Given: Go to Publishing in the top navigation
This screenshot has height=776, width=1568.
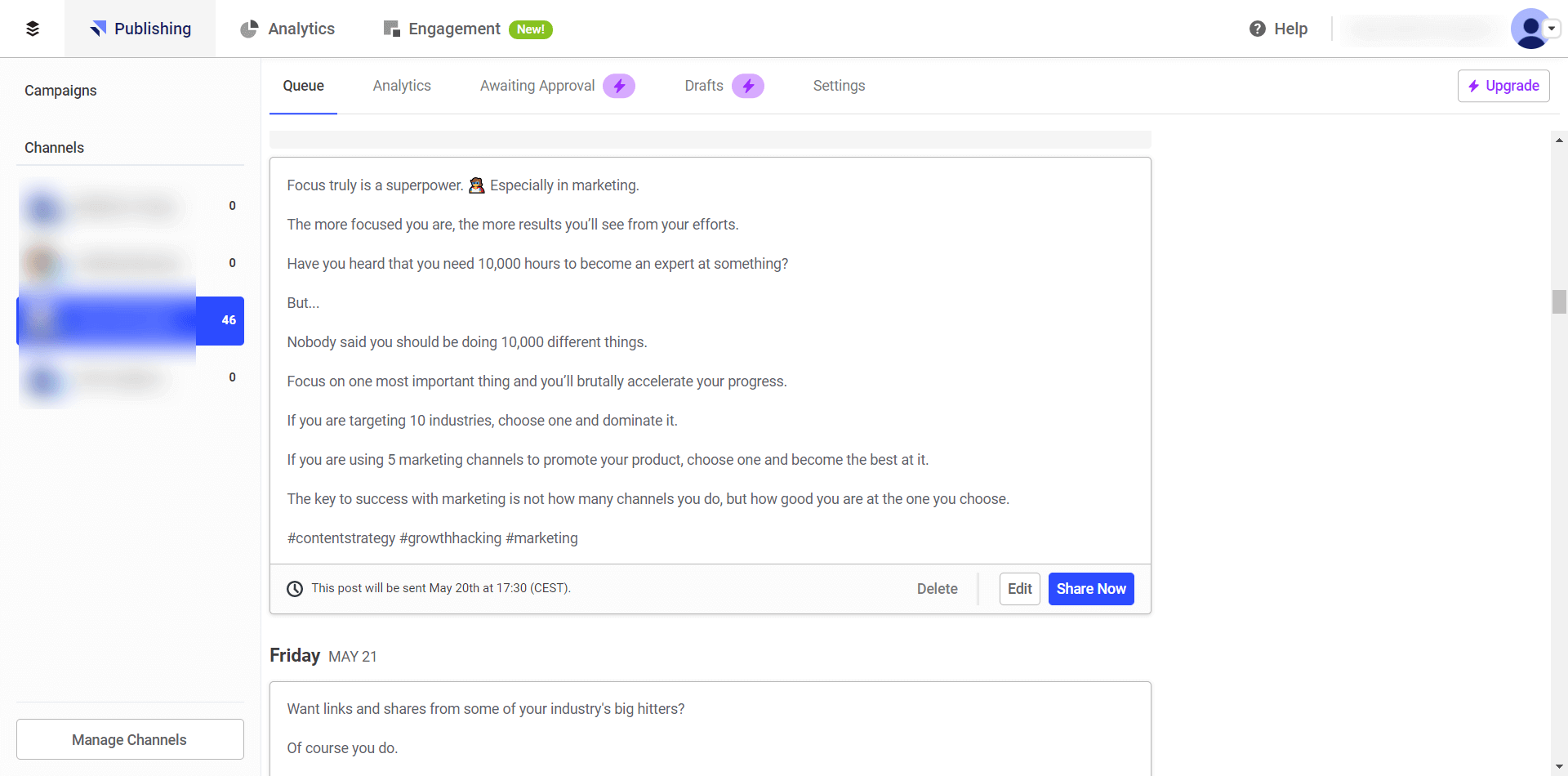Looking at the screenshot, I should (x=140, y=29).
